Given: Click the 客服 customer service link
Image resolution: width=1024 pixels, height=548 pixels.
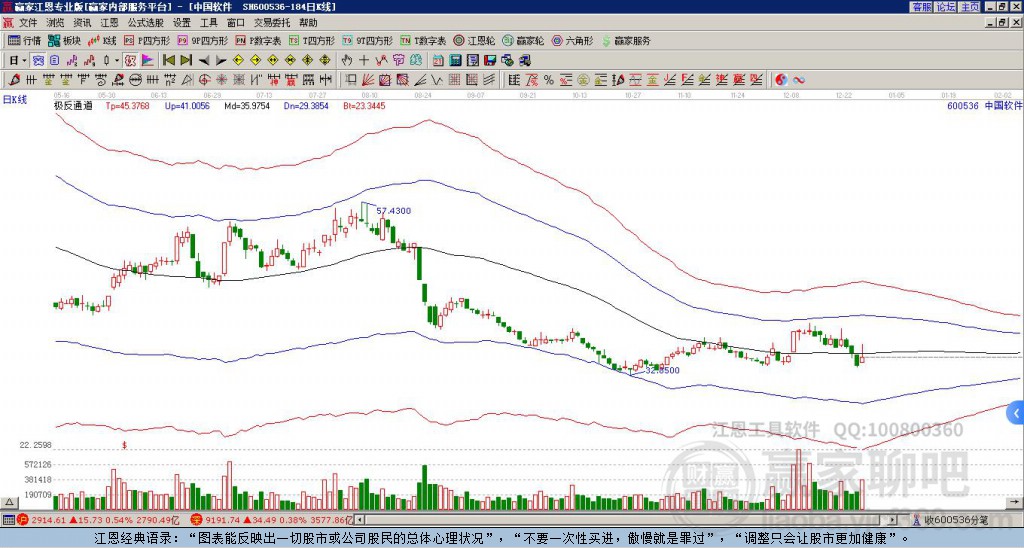Looking at the screenshot, I should (921, 7).
